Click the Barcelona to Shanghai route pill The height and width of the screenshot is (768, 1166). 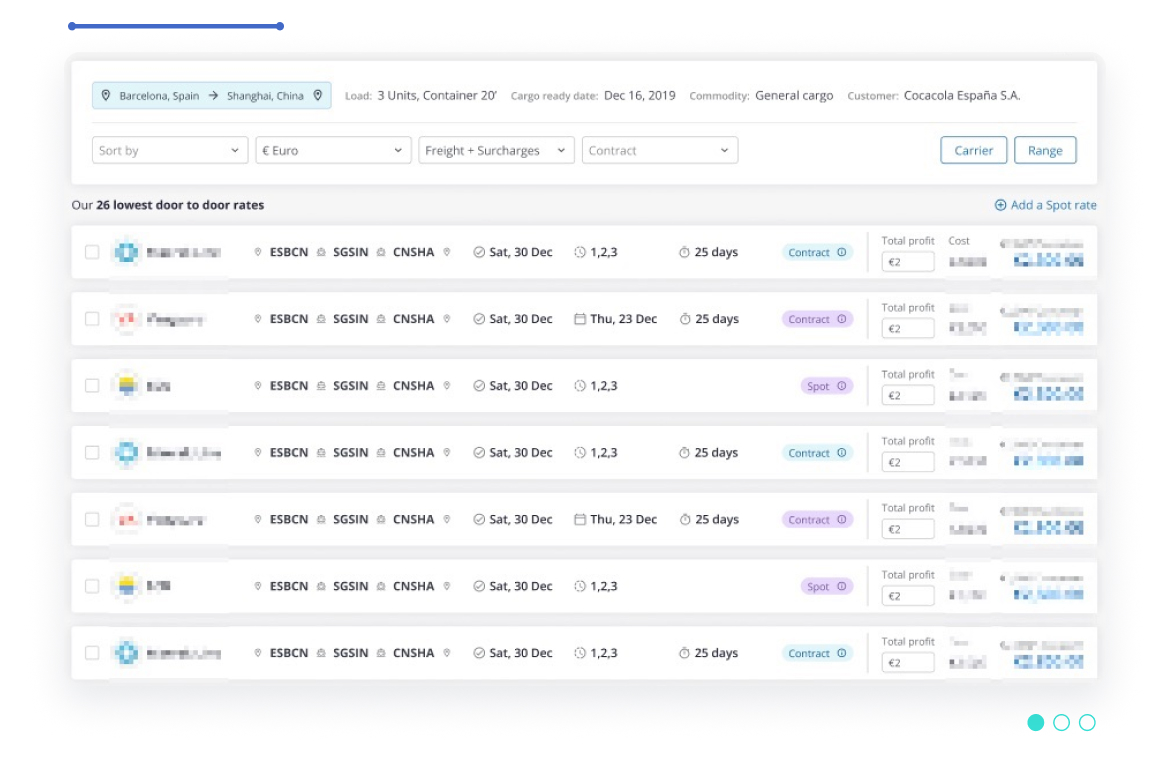coord(211,95)
